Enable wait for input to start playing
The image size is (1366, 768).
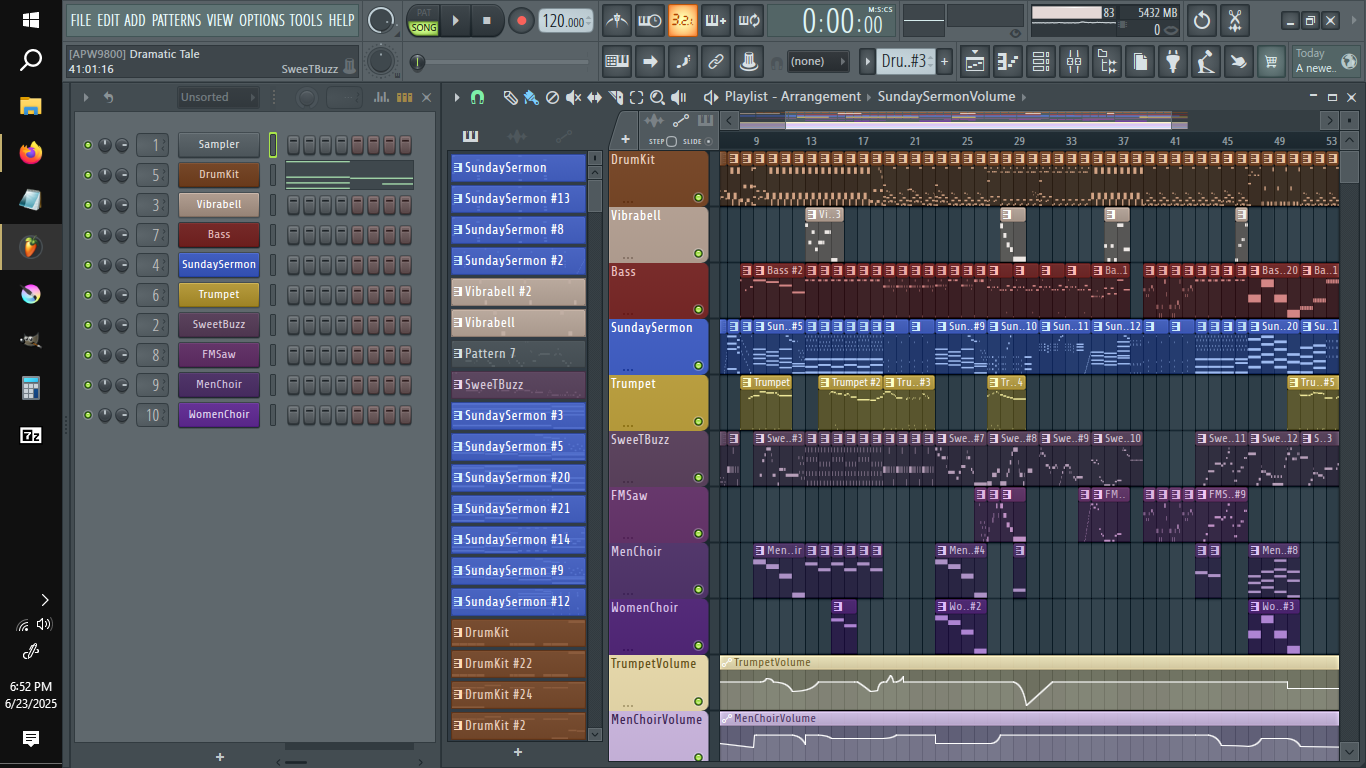point(651,20)
